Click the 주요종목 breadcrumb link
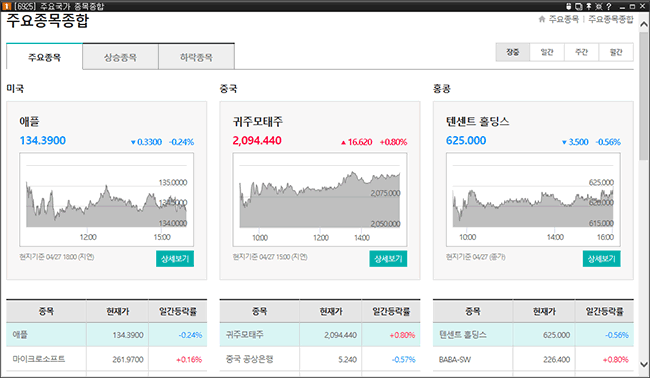The width and height of the screenshot is (650, 378). click(563, 19)
